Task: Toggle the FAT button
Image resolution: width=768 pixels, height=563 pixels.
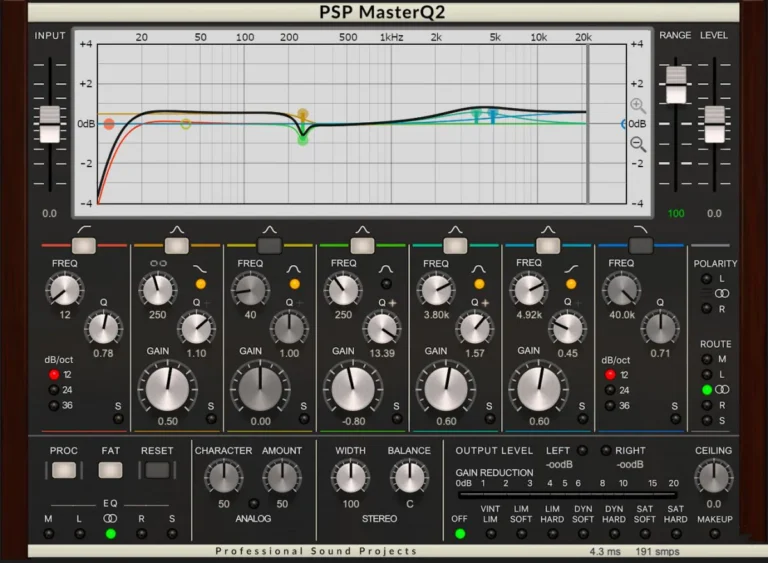Action: pyautogui.click(x=110, y=470)
